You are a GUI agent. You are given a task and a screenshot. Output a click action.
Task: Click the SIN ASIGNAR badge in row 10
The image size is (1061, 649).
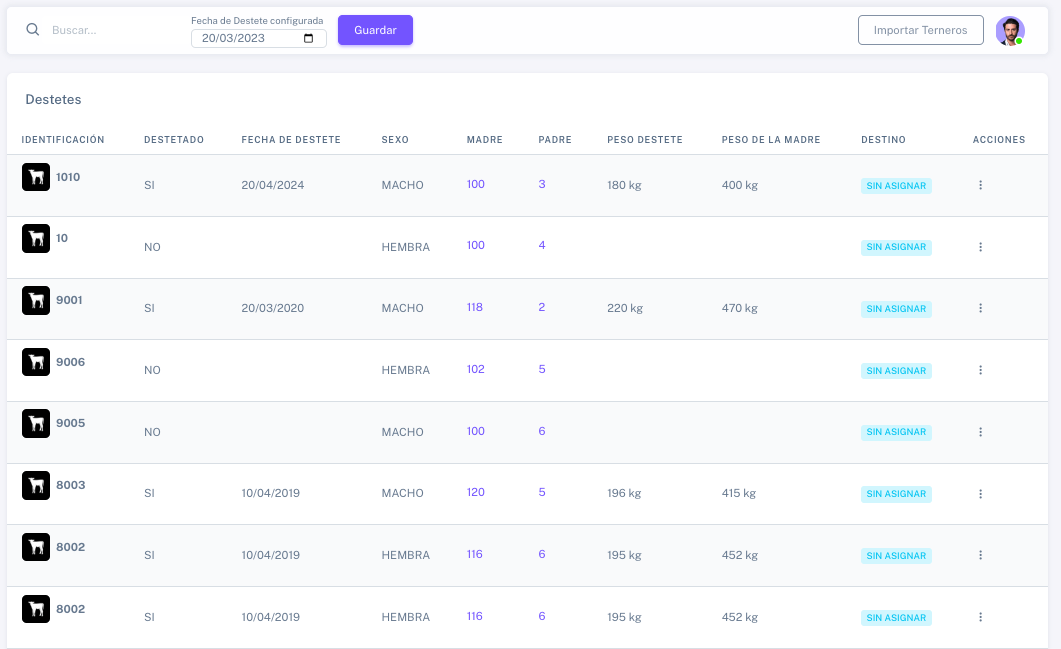coord(896,247)
